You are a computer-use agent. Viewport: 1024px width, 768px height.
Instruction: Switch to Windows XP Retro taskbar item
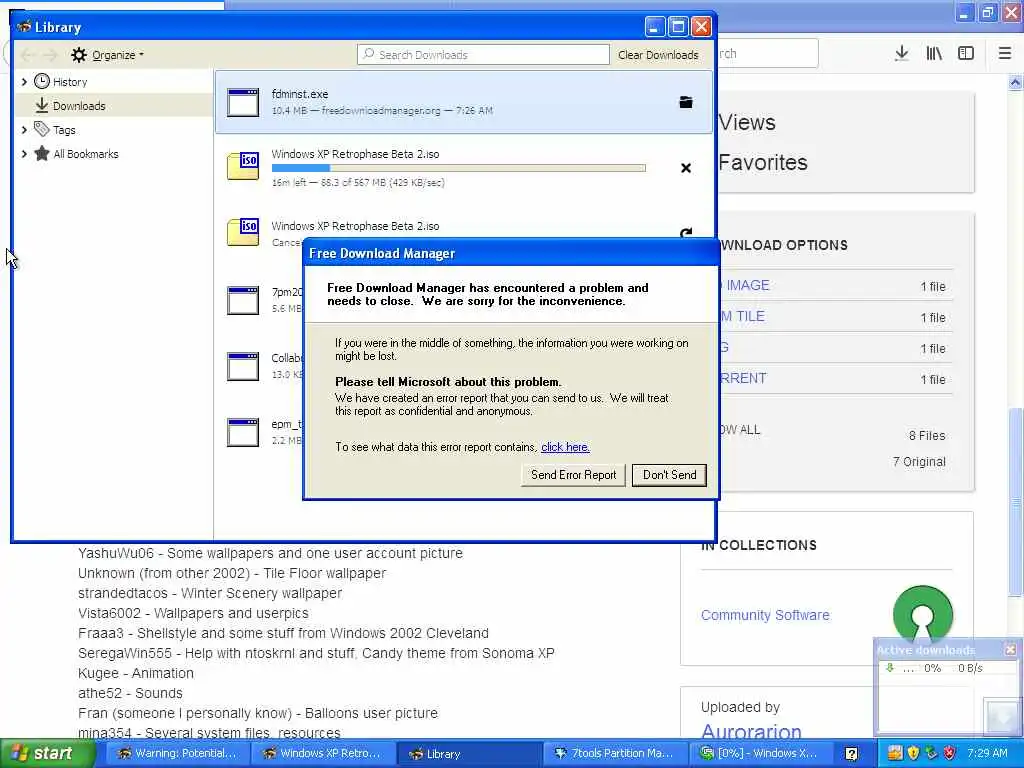click(322, 754)
